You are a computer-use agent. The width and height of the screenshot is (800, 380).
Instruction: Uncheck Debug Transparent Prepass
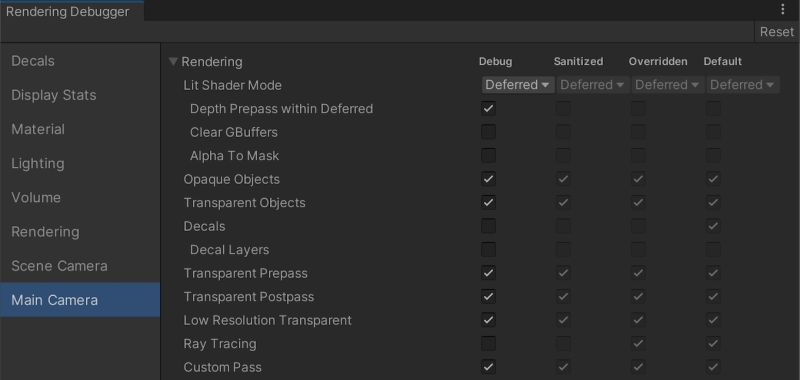[488, 272]
